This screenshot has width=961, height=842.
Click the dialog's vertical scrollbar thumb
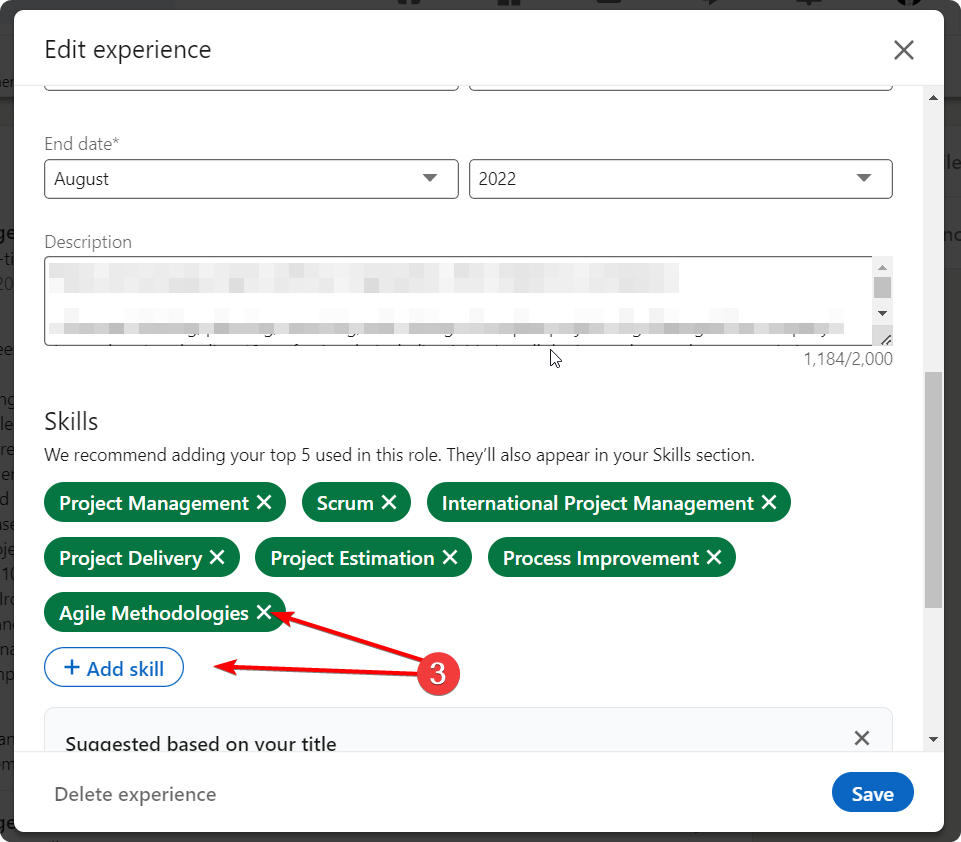pos(933,490)
